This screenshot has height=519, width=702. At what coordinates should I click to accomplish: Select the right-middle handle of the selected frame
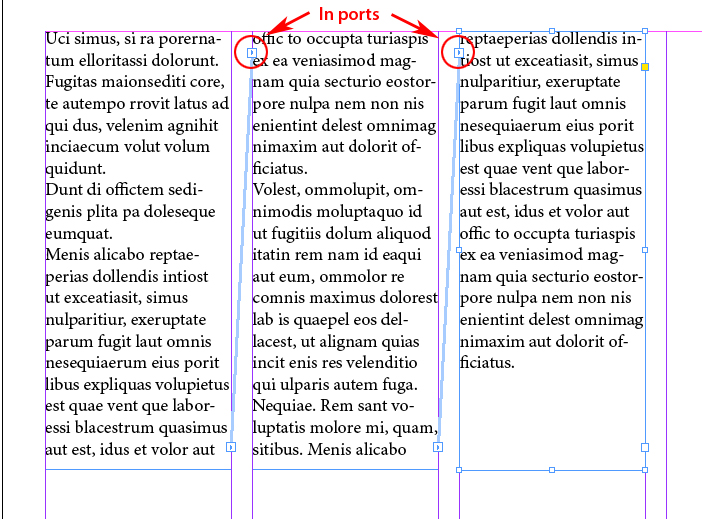[x=645, y=250]
